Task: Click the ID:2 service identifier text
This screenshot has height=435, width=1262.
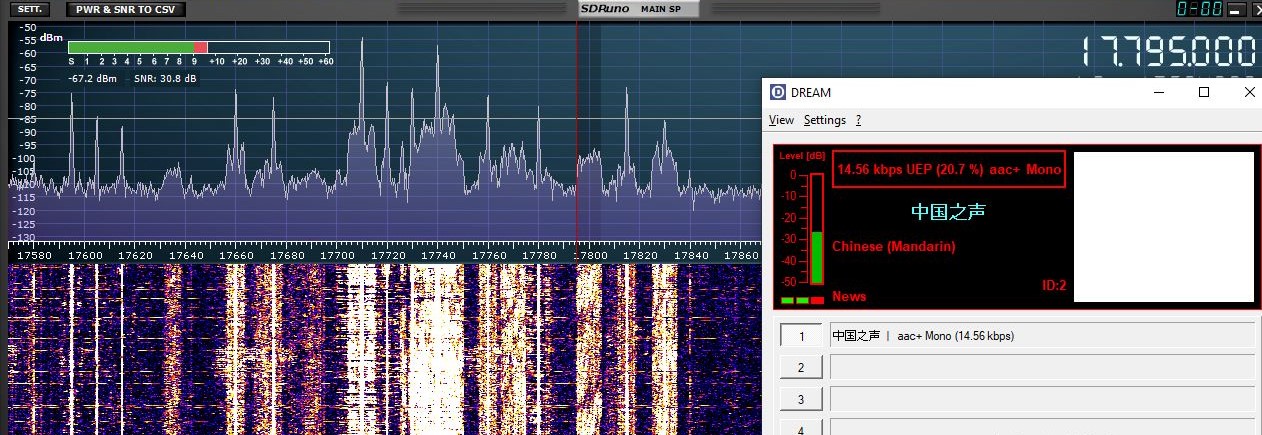Action: pyautogui.click(x=1054, y=286)
